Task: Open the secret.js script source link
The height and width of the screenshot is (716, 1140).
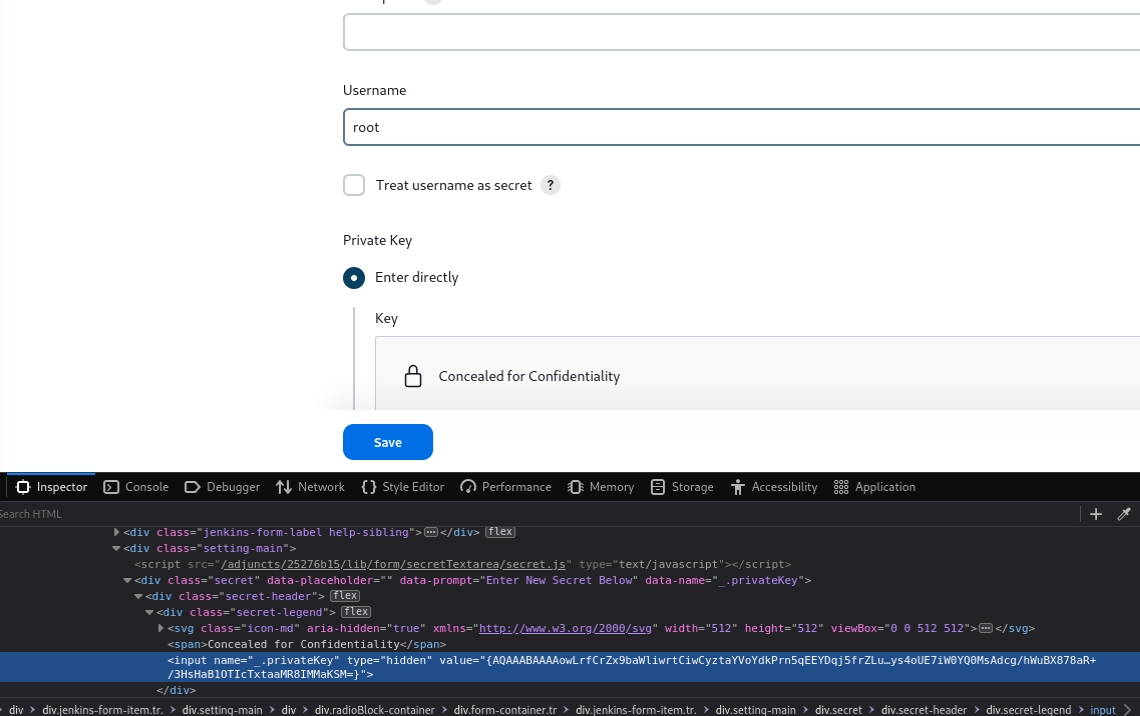Action: click(x=393, y=564)
